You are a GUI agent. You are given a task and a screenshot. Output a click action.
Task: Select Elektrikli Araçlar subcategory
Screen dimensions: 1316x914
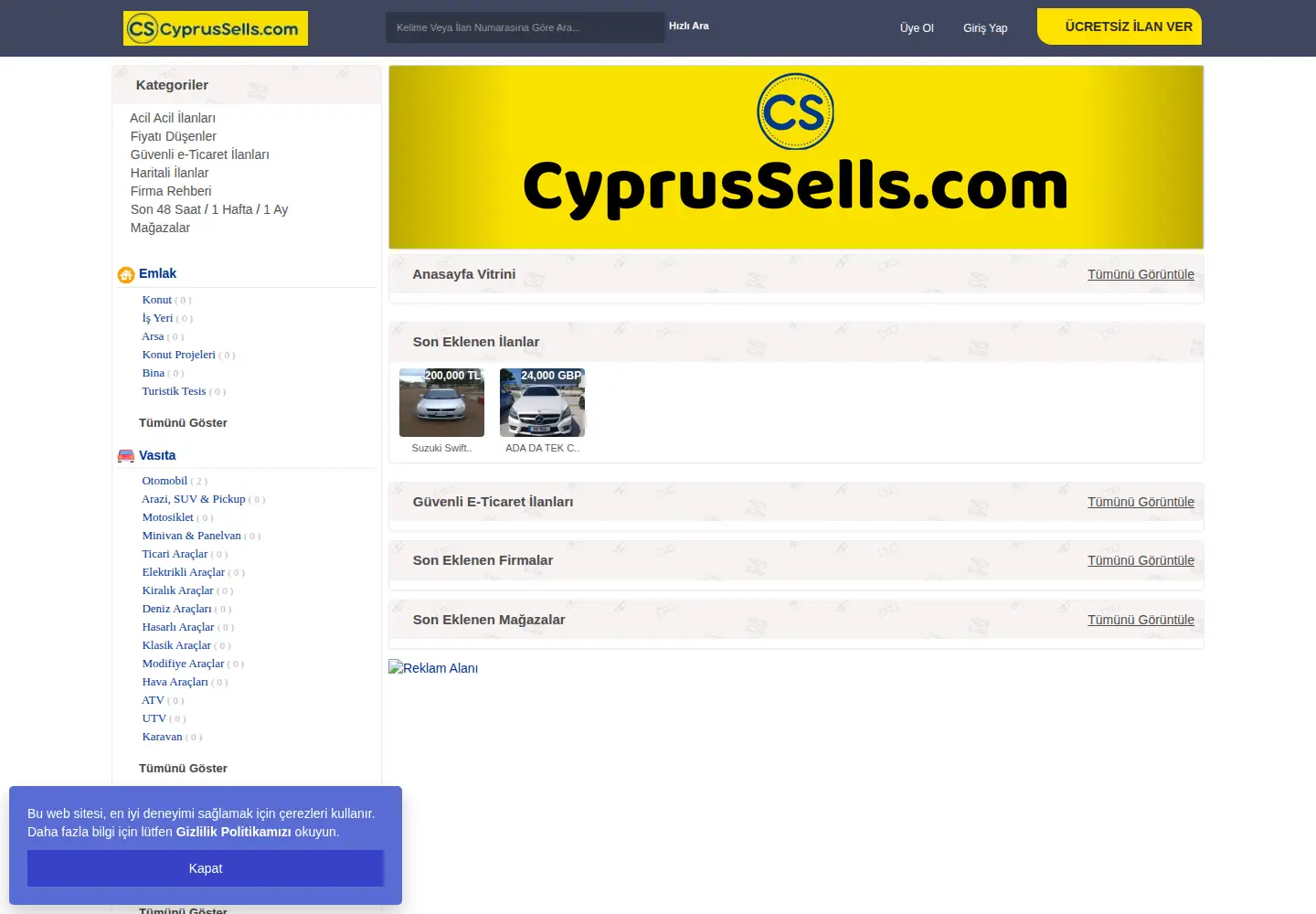point(184,572)
